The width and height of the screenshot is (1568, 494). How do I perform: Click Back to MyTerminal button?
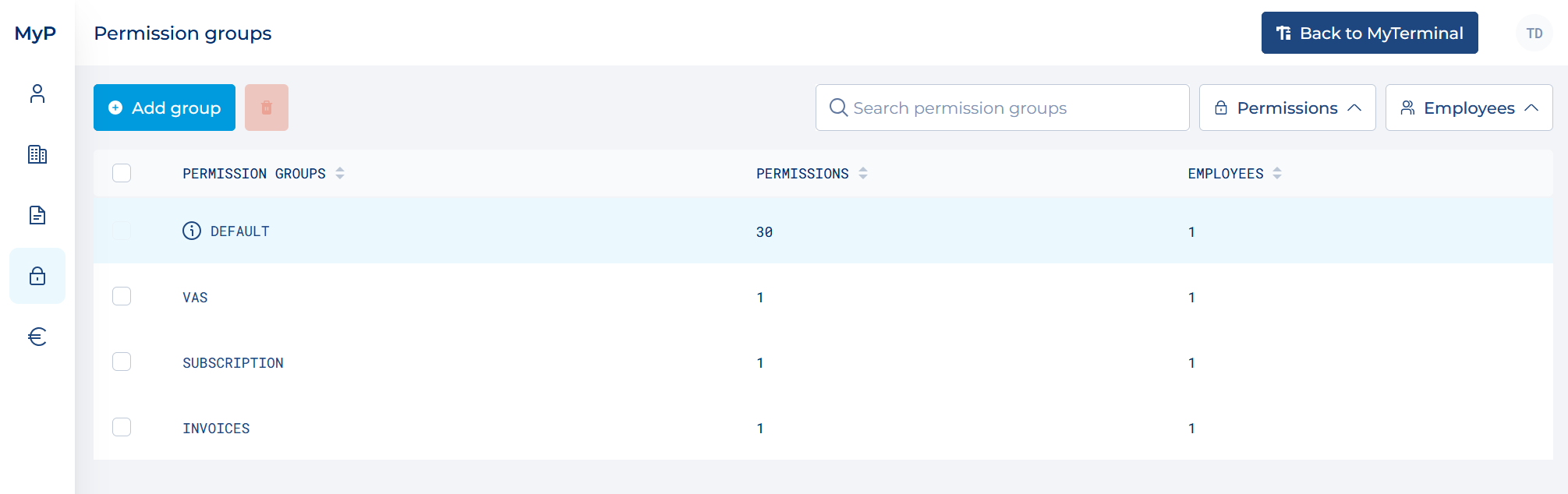point(1369,33)
